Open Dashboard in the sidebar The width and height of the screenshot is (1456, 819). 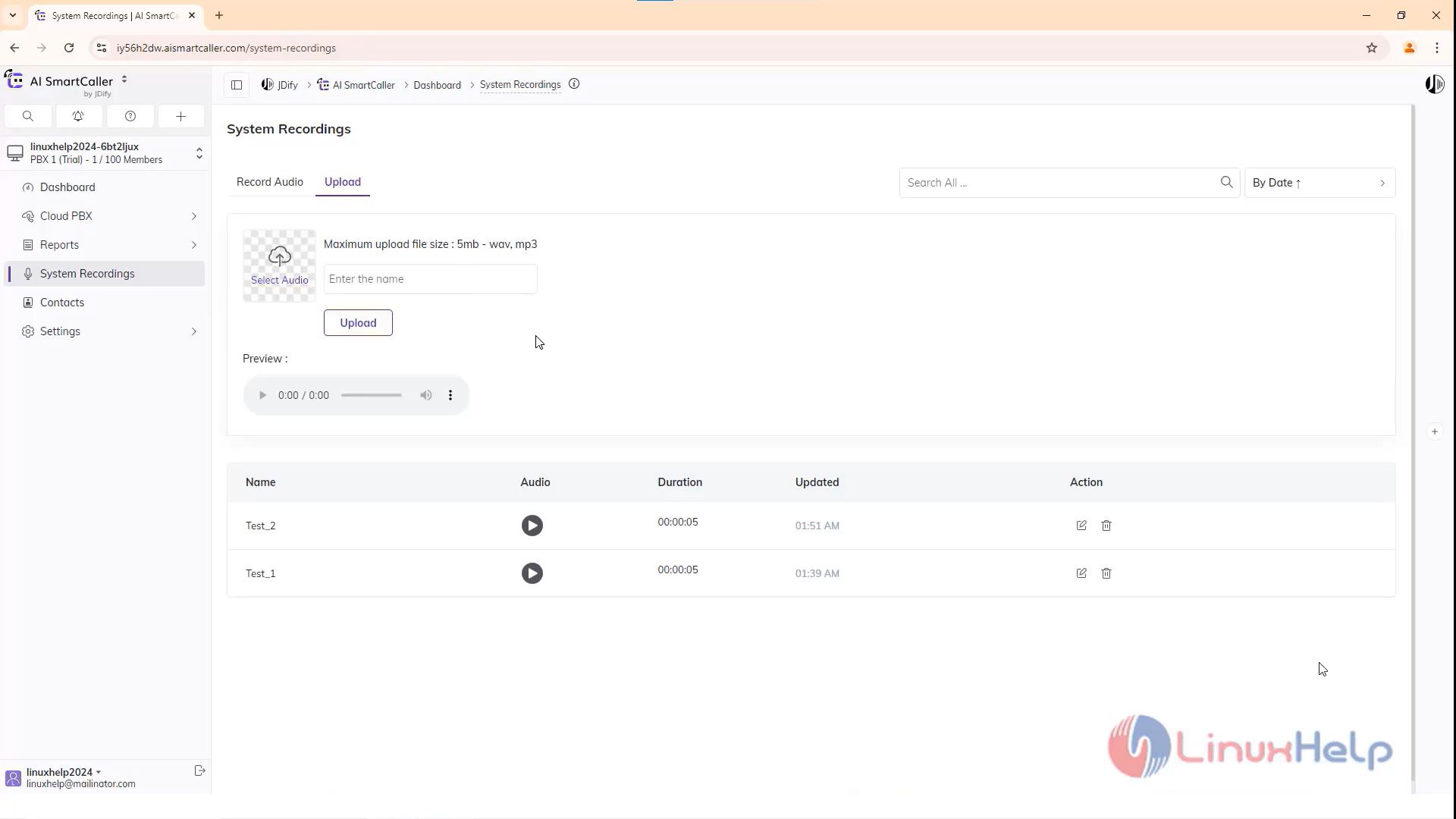[105, 187]
